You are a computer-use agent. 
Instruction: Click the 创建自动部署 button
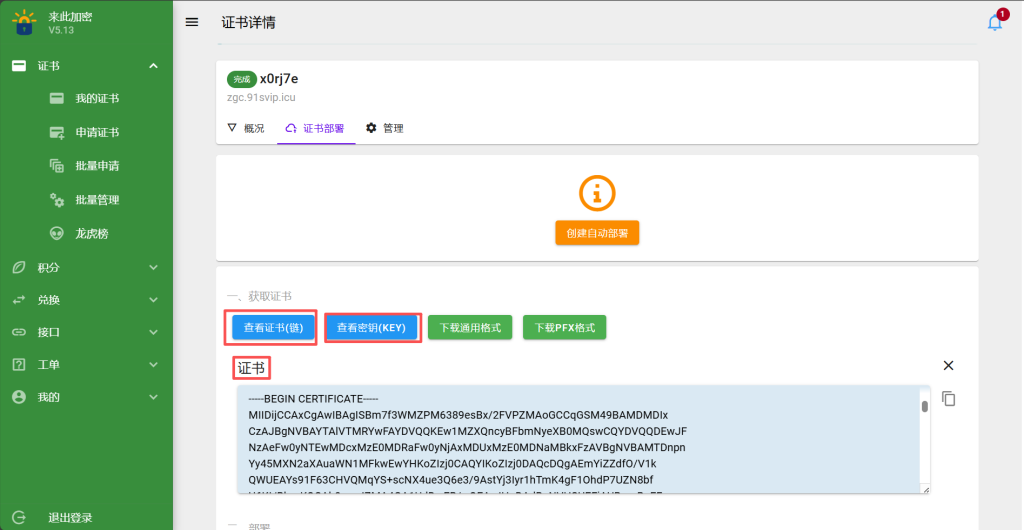click(597, 233)
